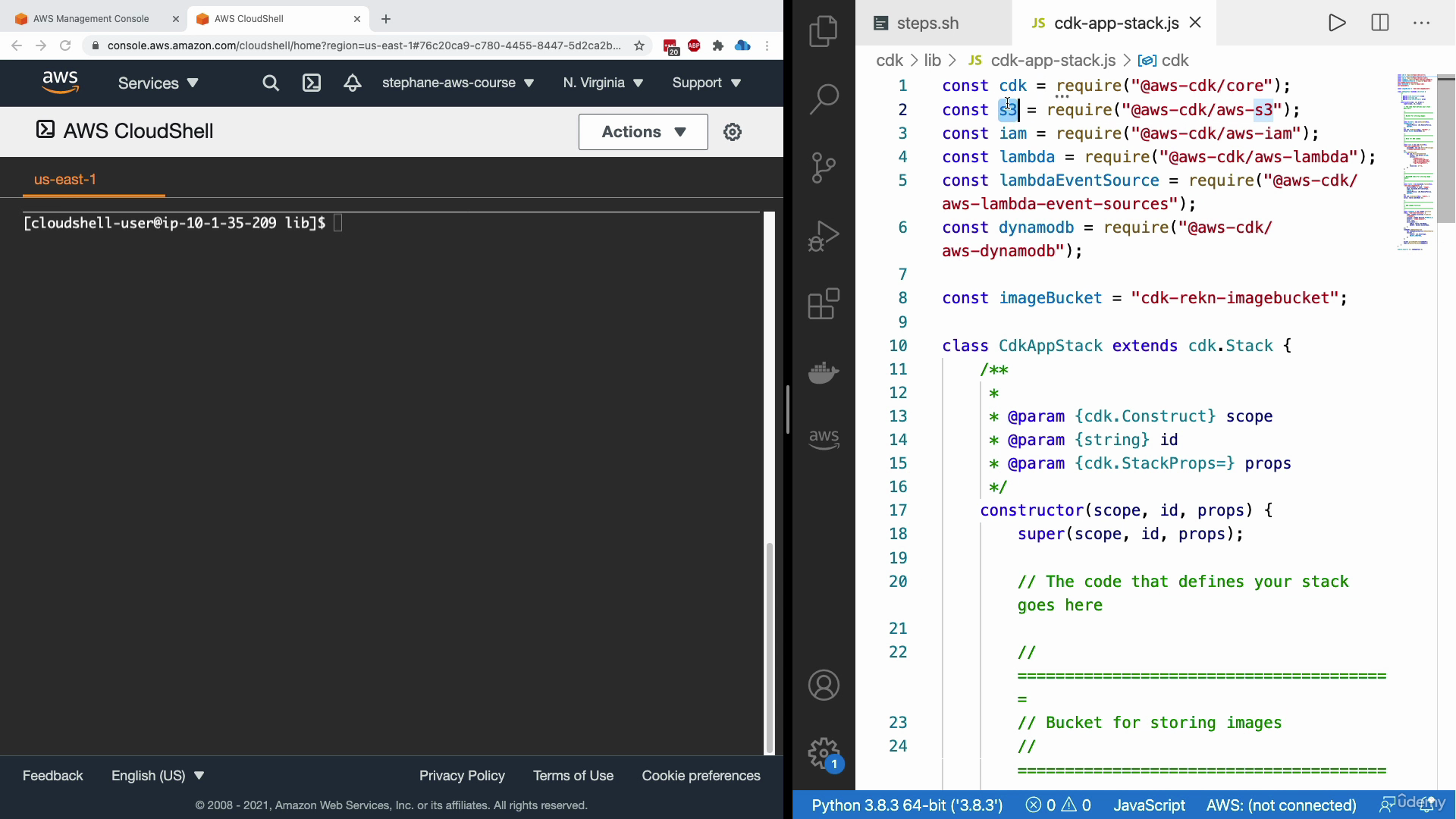Open CloudShell preferences gear icon
The height and width of the screenshot is (819, 1456).
click(x=733, y=132)
